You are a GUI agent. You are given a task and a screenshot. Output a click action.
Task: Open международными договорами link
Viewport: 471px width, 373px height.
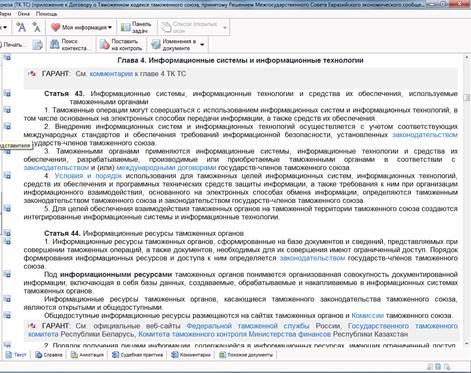166,167
